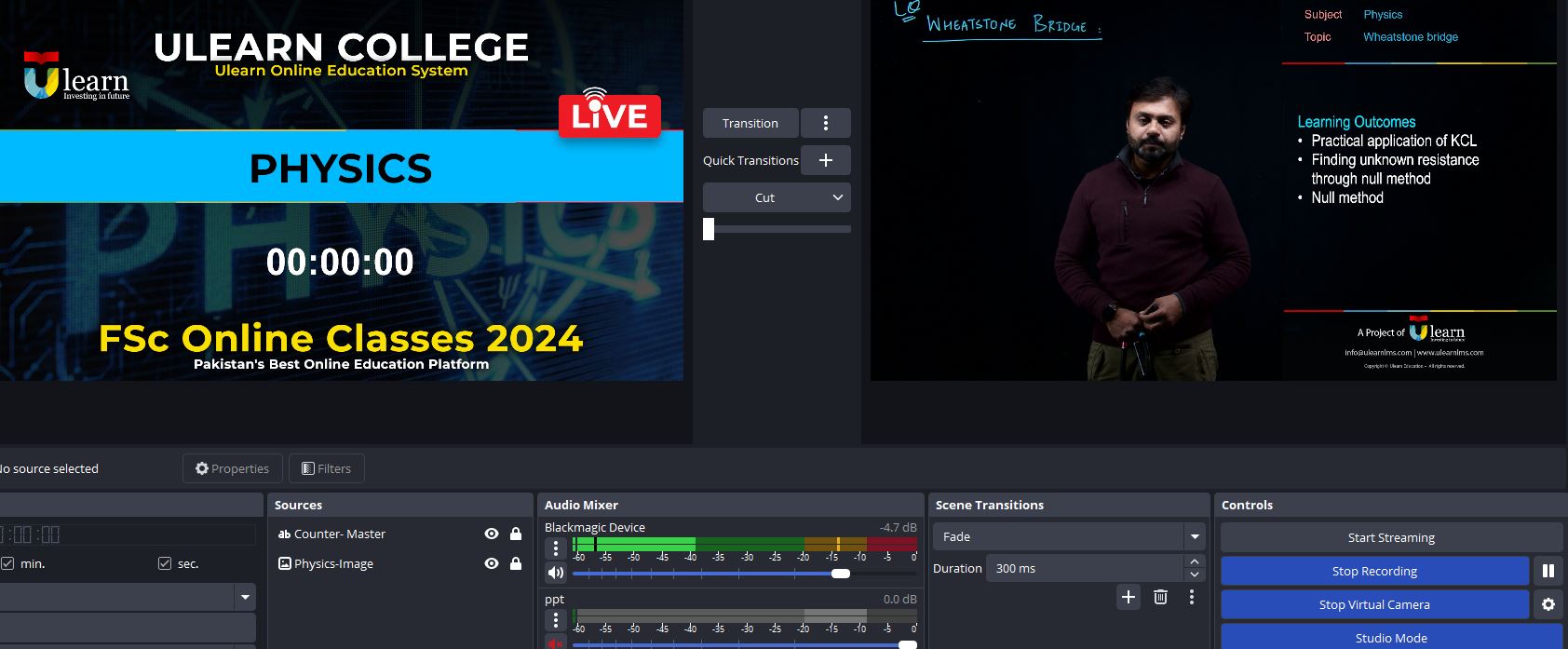Click the Scene Transitions panel header
The image size is (1568, 649).
point(1069,505)
